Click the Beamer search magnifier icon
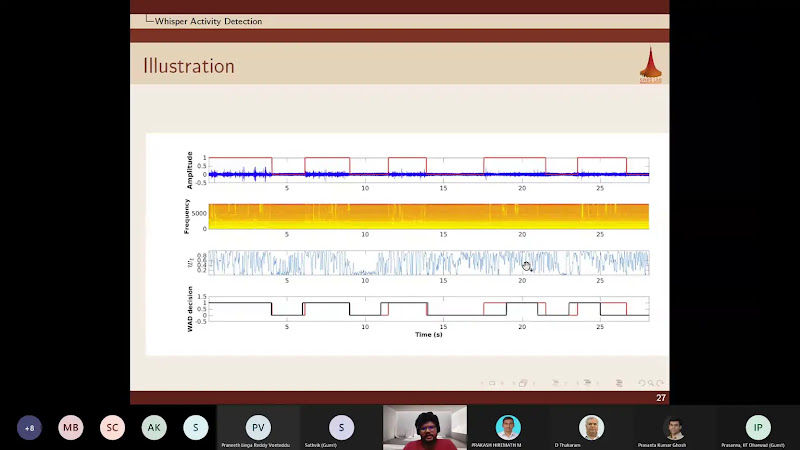Image resolution: width=800 pixels, height=450 pixels. [651, 383]
